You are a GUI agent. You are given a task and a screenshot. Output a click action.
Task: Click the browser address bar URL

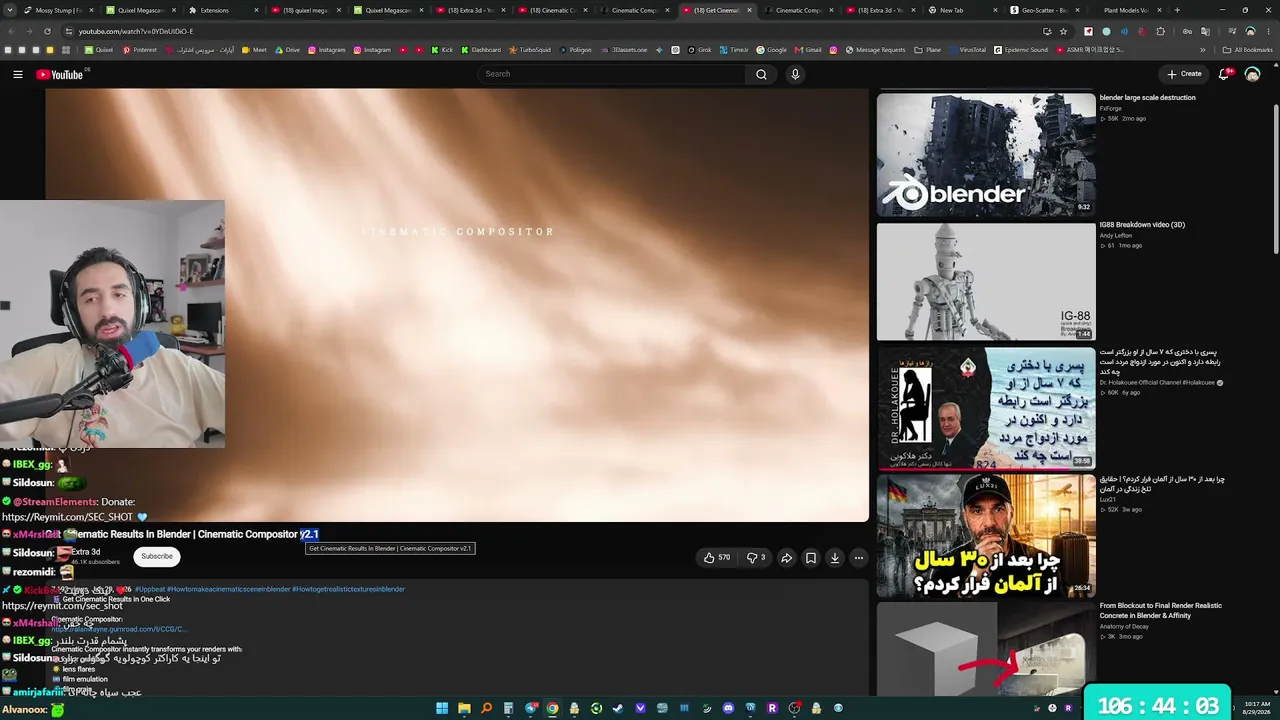pos(136,31)
